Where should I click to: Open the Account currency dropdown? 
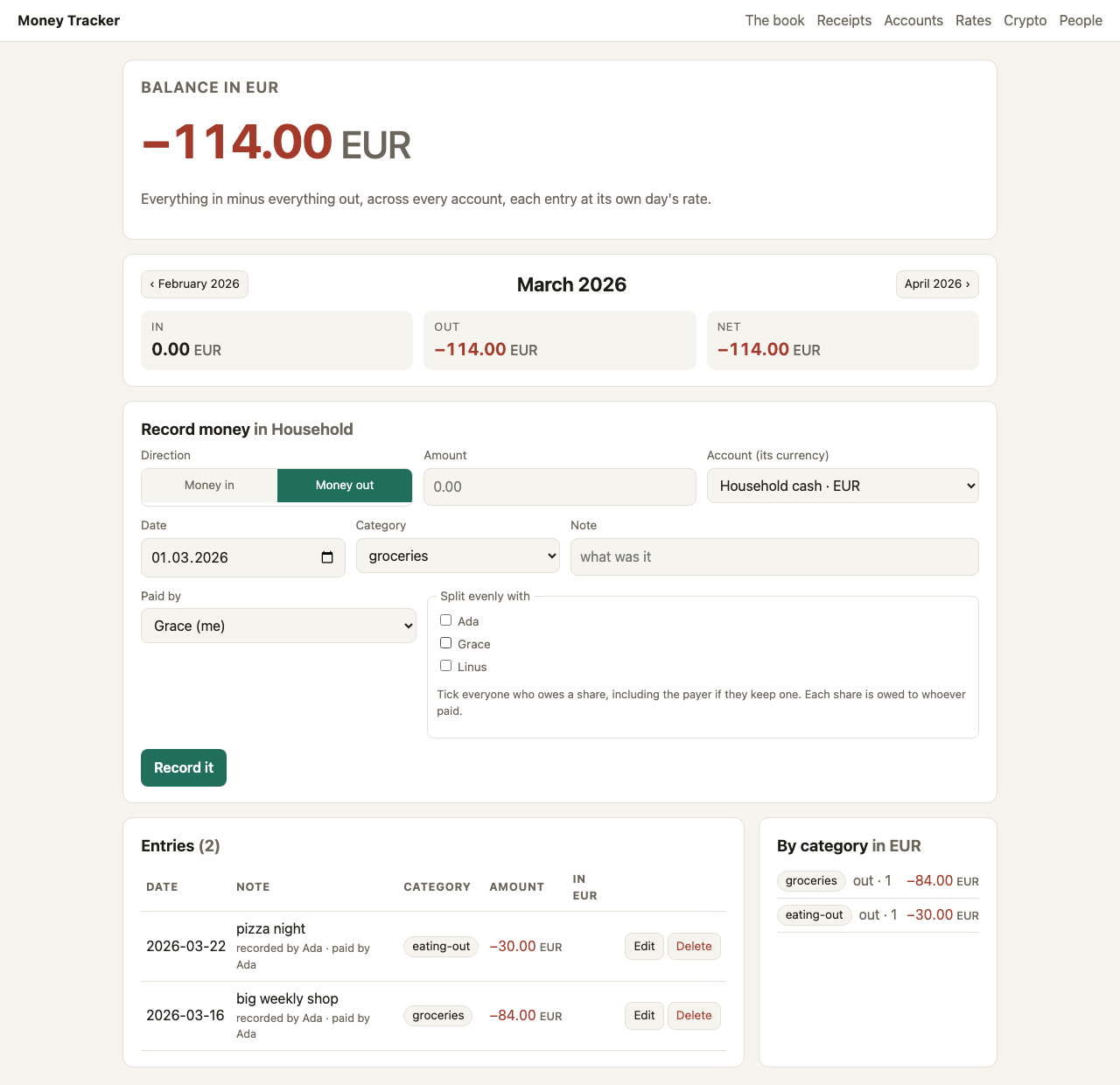coord(843,486)
